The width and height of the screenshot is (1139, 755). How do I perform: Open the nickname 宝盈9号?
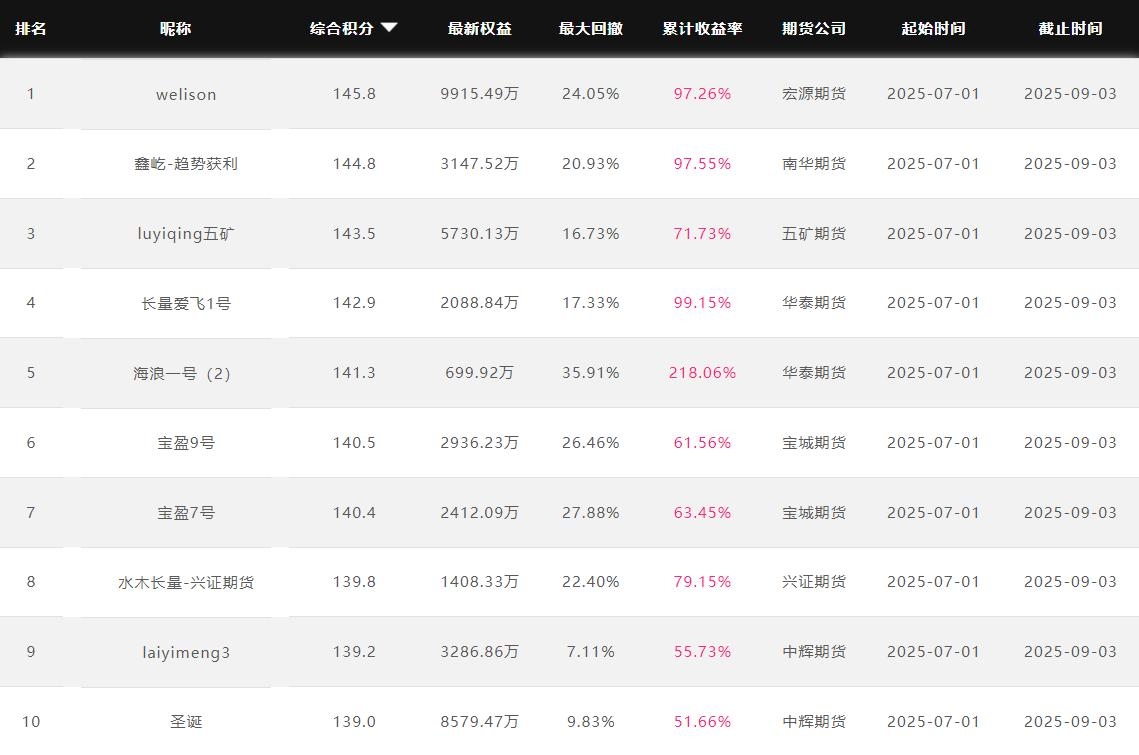[186, 443]
